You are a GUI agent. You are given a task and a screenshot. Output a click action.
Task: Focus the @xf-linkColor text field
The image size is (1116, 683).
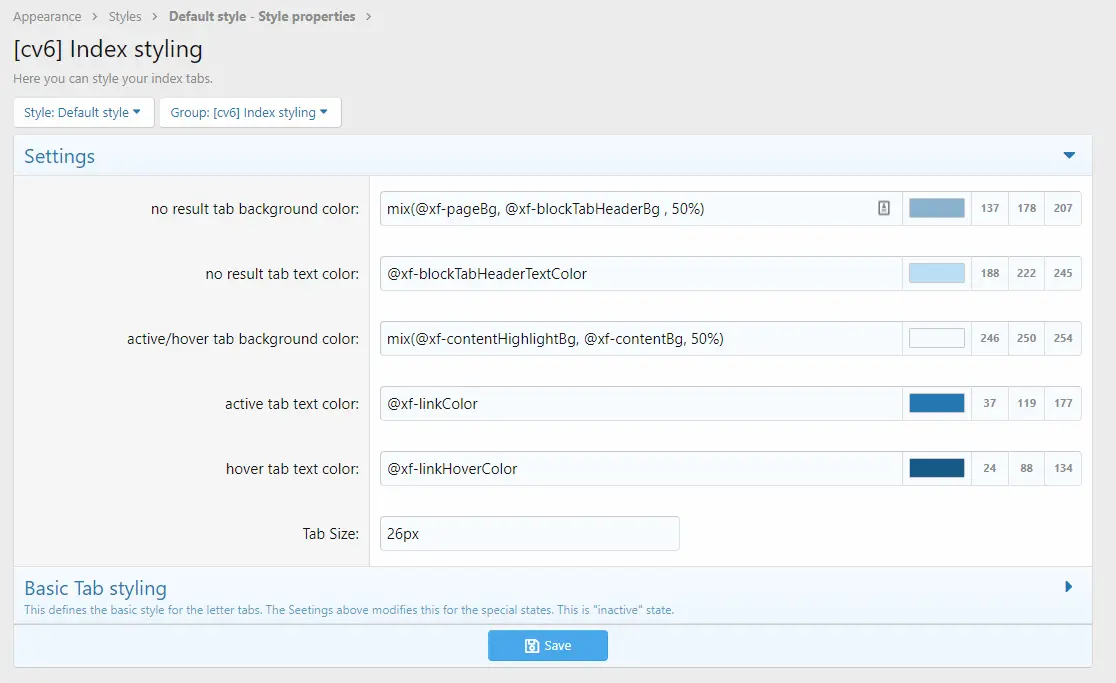[640, 404]
